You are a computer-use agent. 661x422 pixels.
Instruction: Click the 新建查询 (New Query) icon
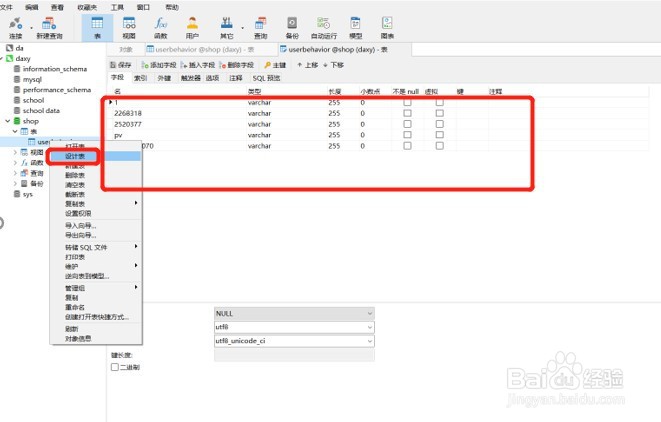[49, 28]
